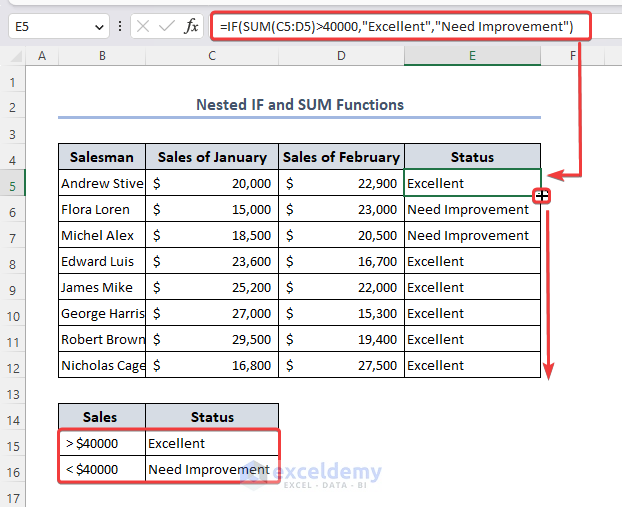Screen dimensions: 622x507
Task: Click Nicholas Cage's February sales cell
Action: 341,366
